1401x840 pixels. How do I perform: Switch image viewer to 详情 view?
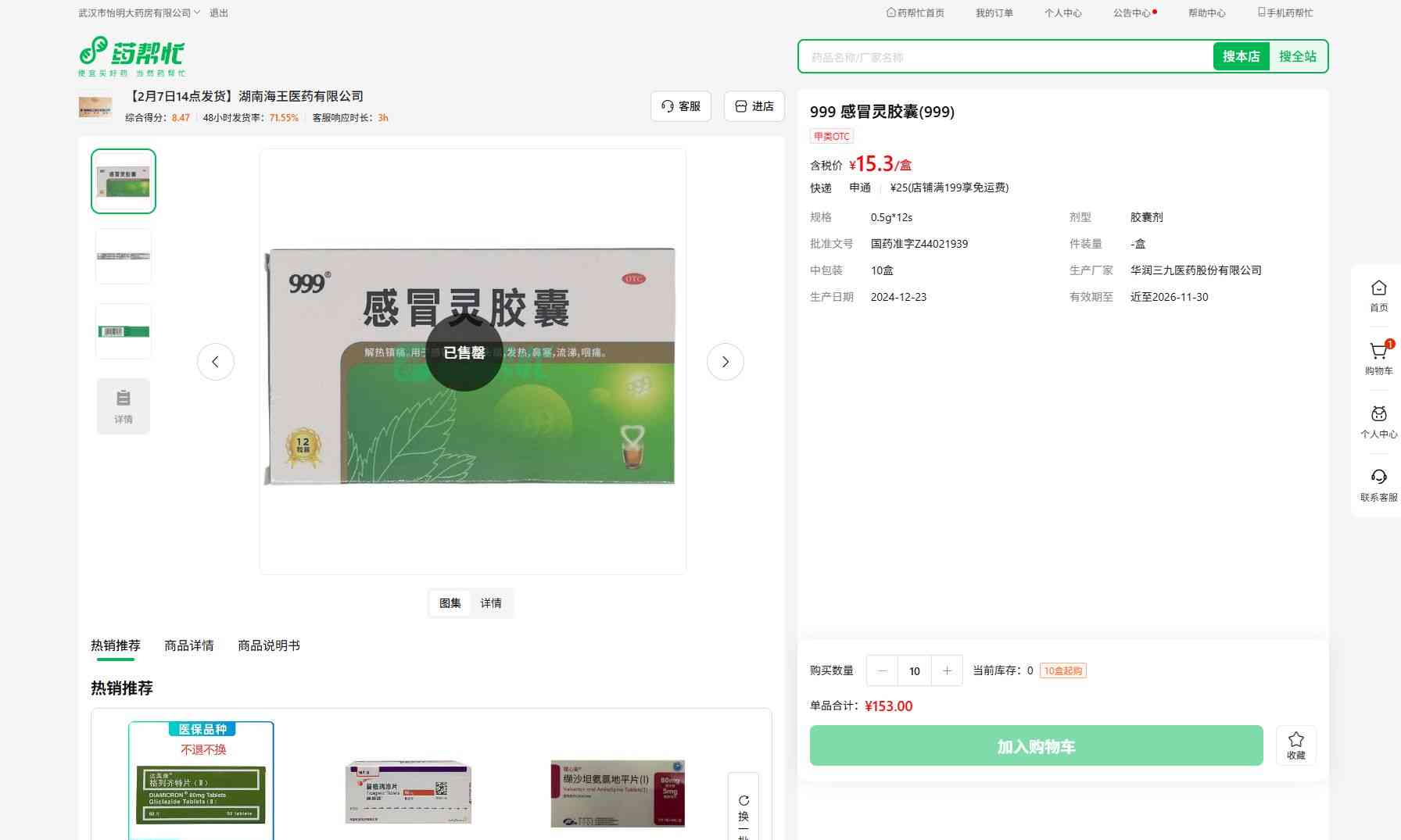tap(490, 603)
